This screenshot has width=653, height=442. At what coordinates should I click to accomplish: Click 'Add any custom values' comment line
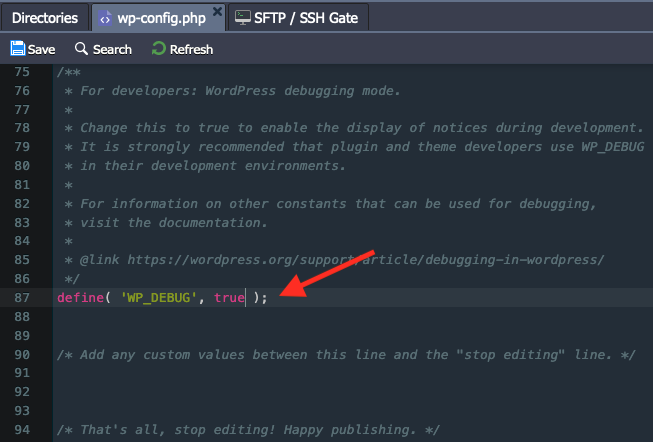coord(346,355)
